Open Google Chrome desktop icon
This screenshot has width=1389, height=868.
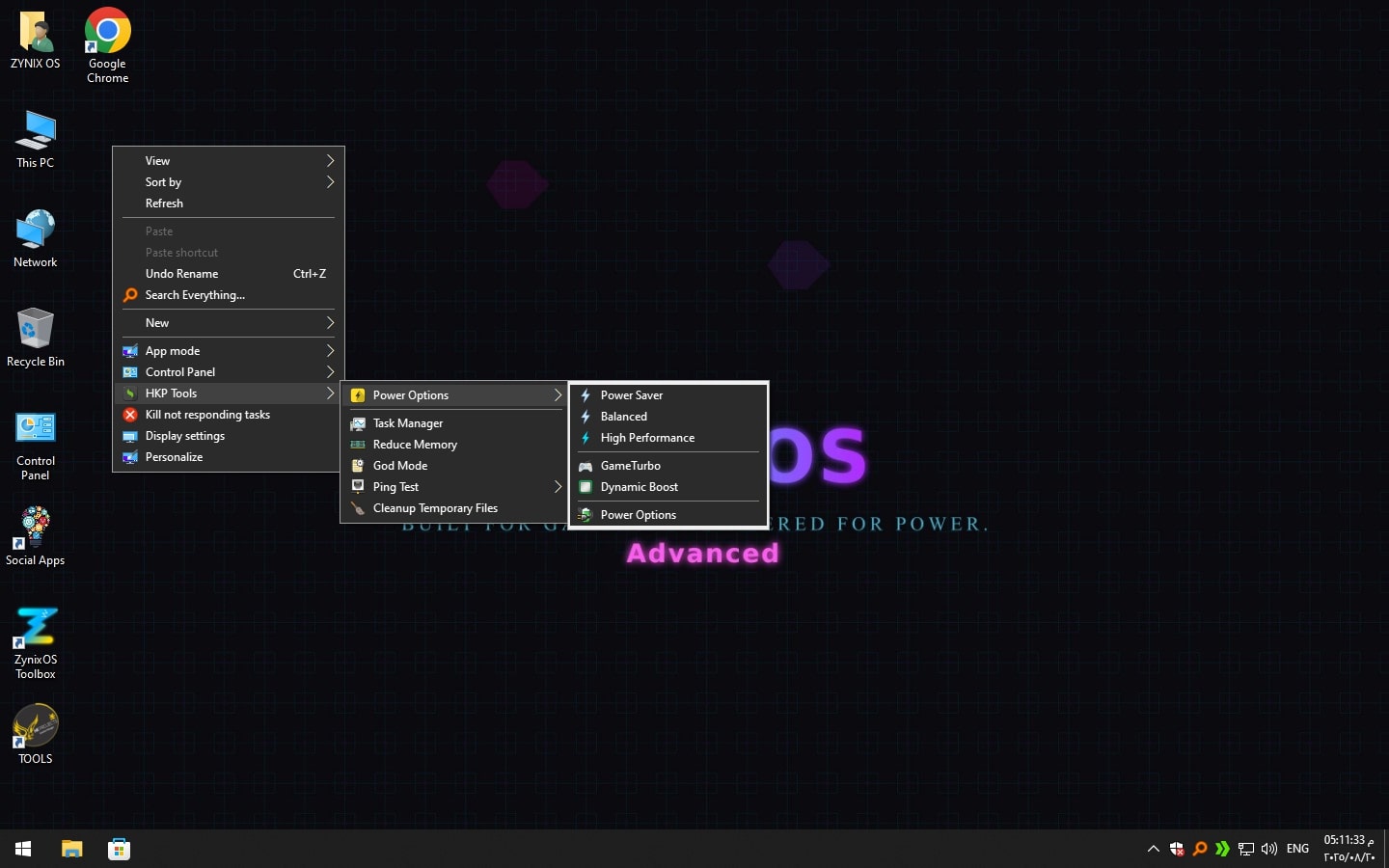point(107,44)
